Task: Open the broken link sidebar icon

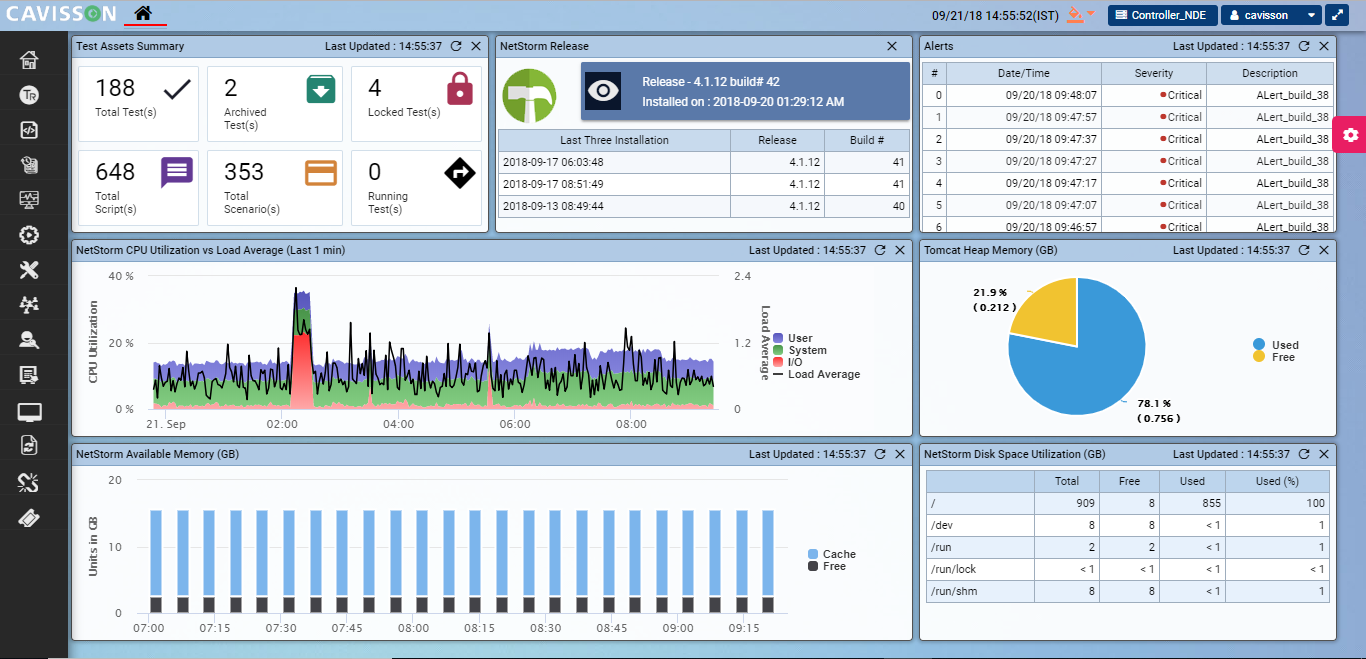Action: pos(29,483)
